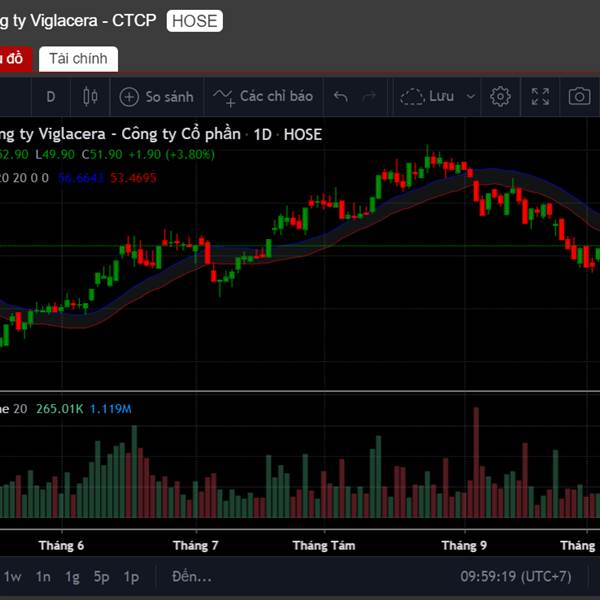Click the red indicator value 53.4695
This screenshot has width=600, height=600.
click(x=133, y=178)
